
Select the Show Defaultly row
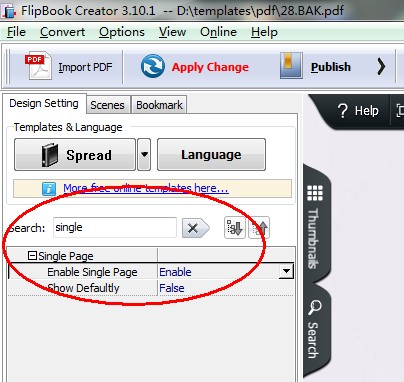coord(151,288)
